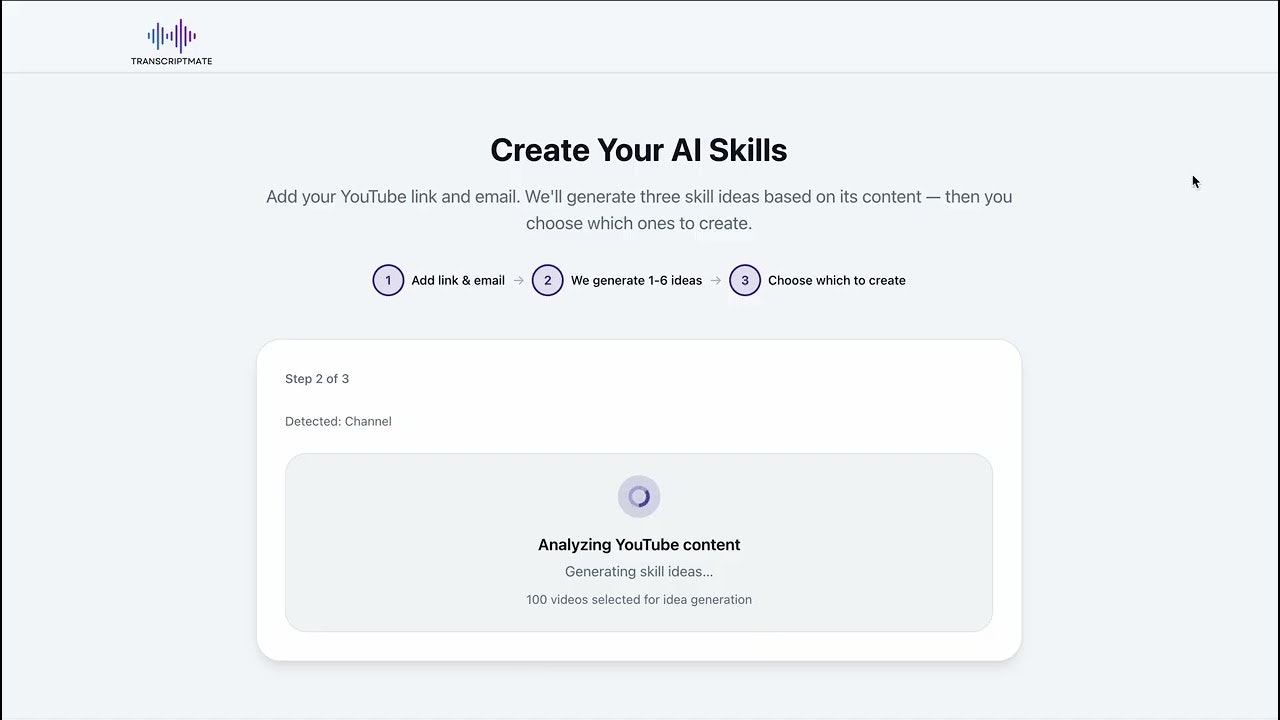Click the circular progress indicator
1280x720 pixels.
coord(639,496)
